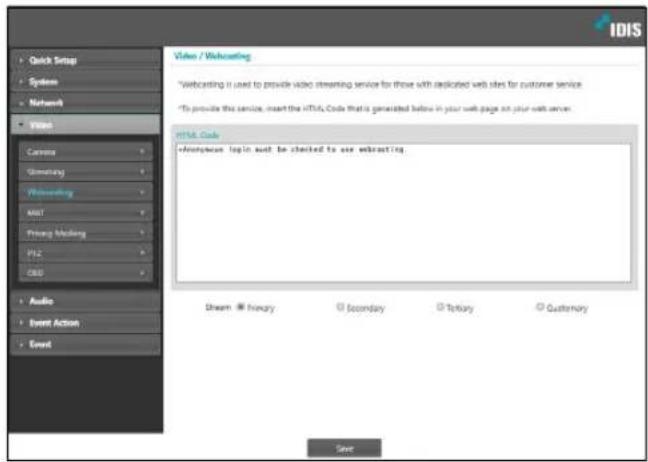The width and height of the screenshot is (648, 462).
Task: Open the Camera submenu
Action: click(86, 152)
